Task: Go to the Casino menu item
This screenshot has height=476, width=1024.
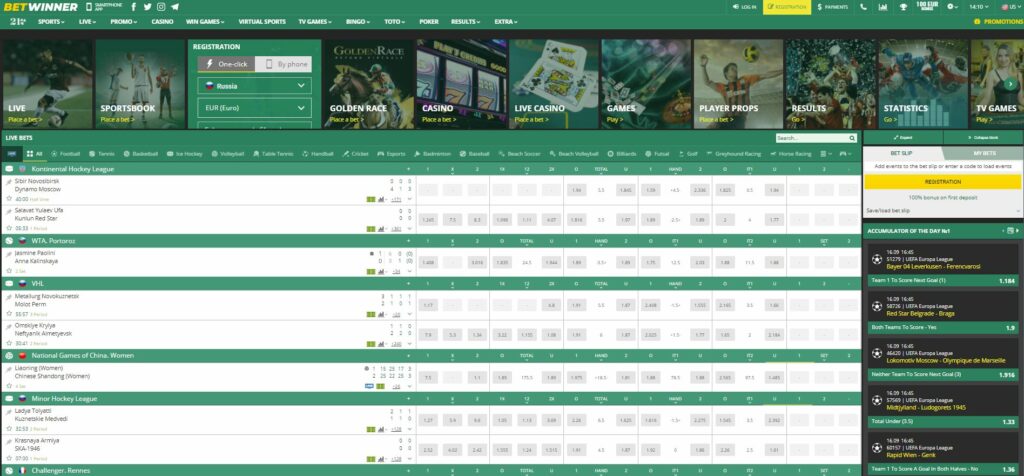Action: (163, 22)
